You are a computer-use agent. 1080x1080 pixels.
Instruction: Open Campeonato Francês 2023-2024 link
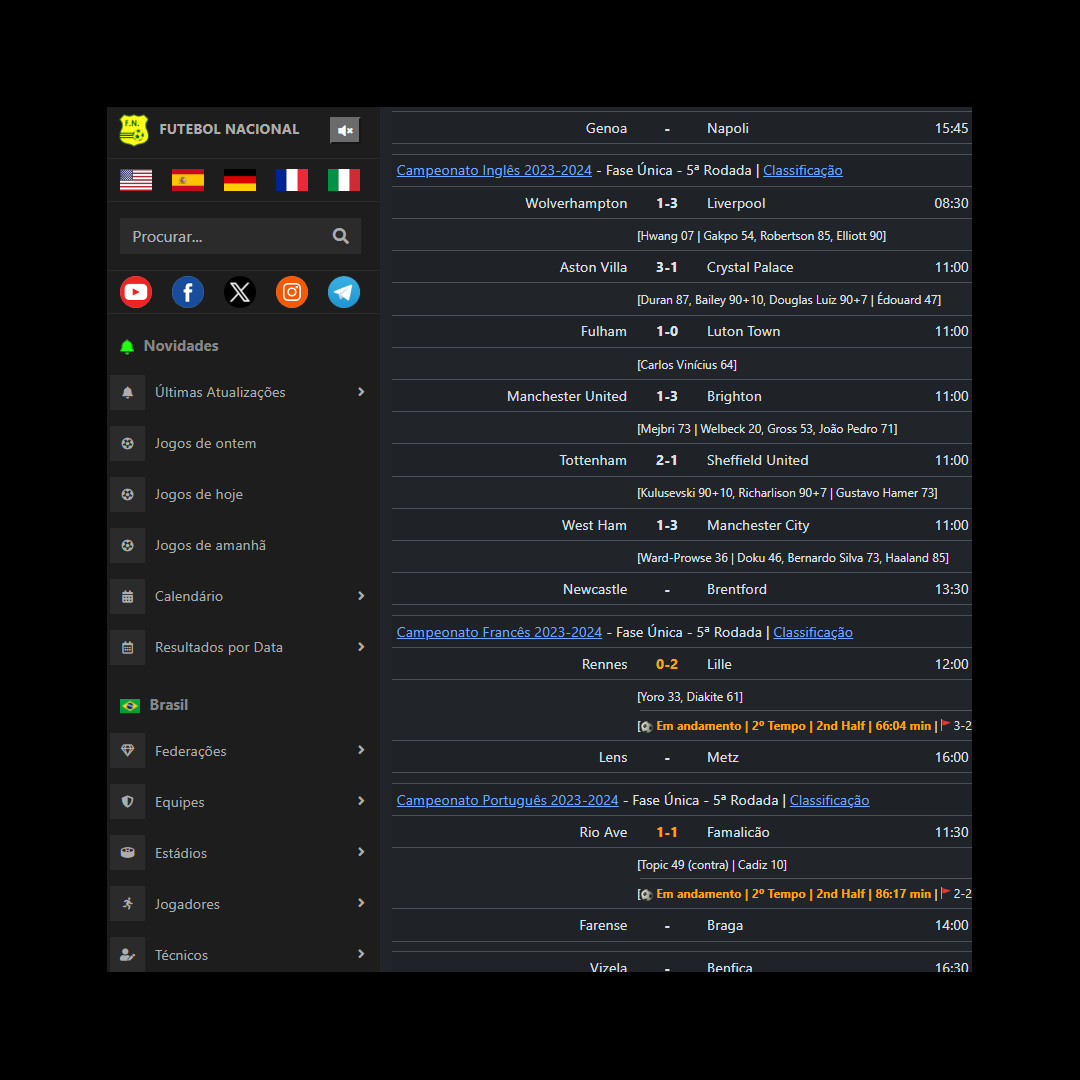pos(499,632)
